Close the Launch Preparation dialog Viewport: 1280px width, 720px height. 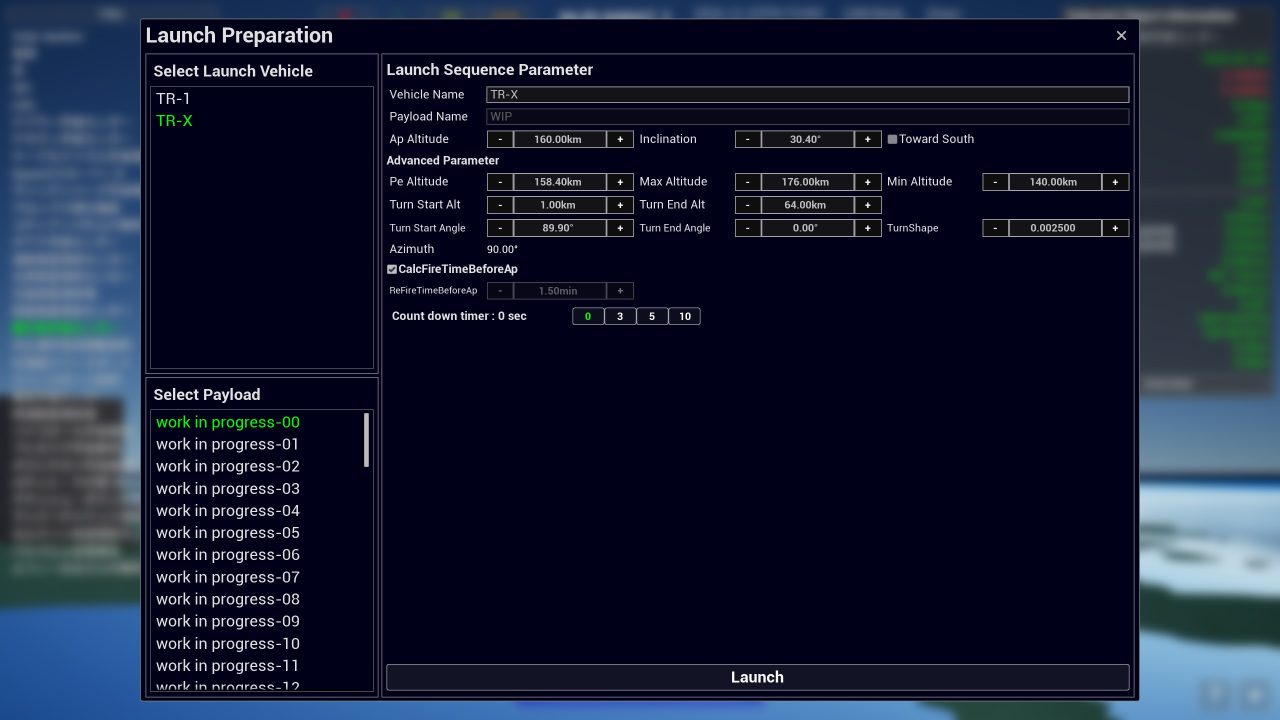(x=1121, y=36)
